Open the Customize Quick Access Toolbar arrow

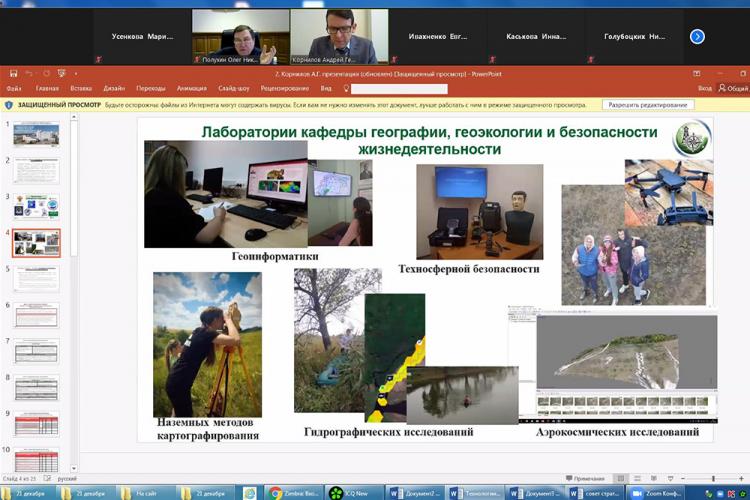click(x=76, y=74)
